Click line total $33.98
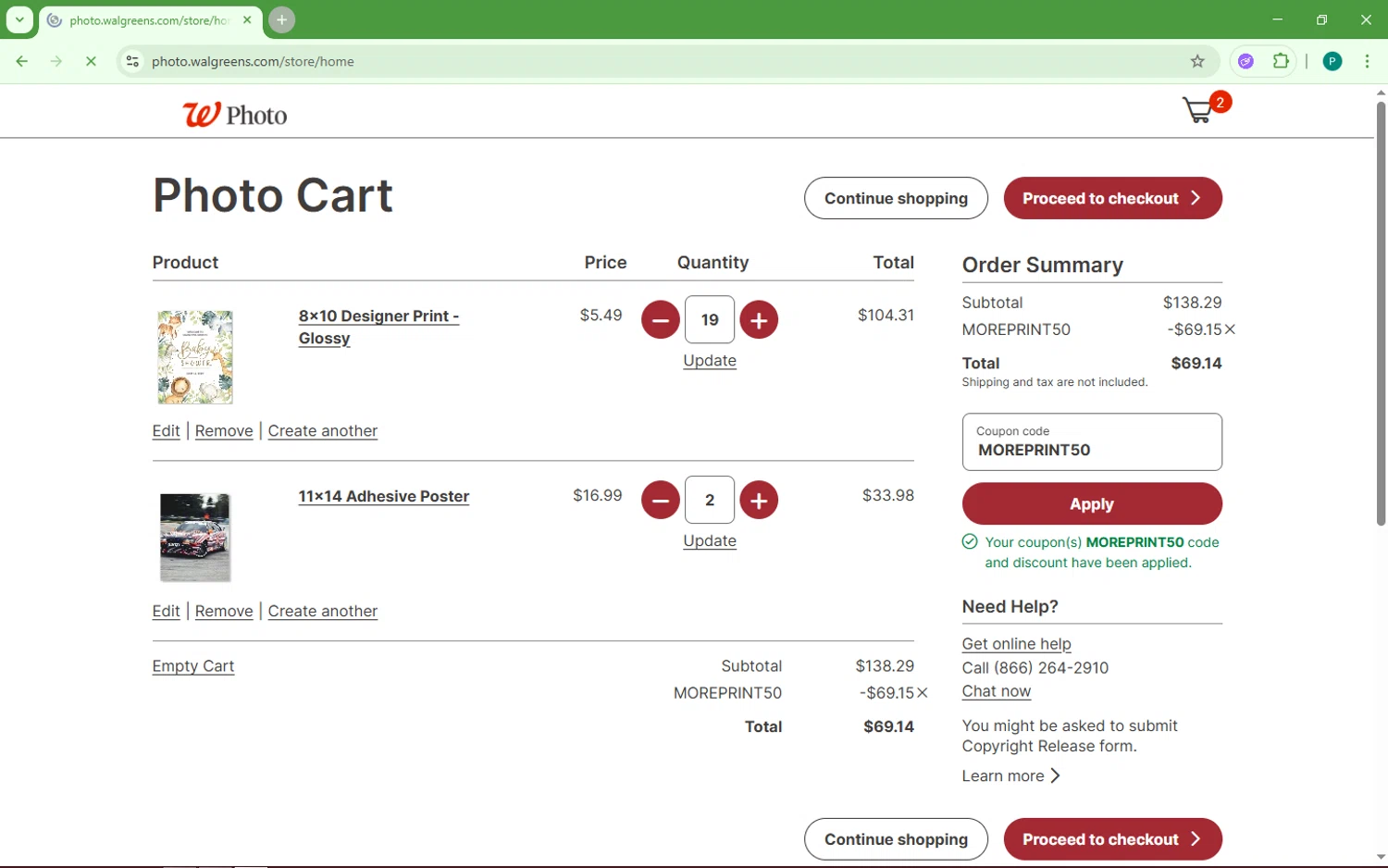The image size is (1388, 868). (888, 496)
